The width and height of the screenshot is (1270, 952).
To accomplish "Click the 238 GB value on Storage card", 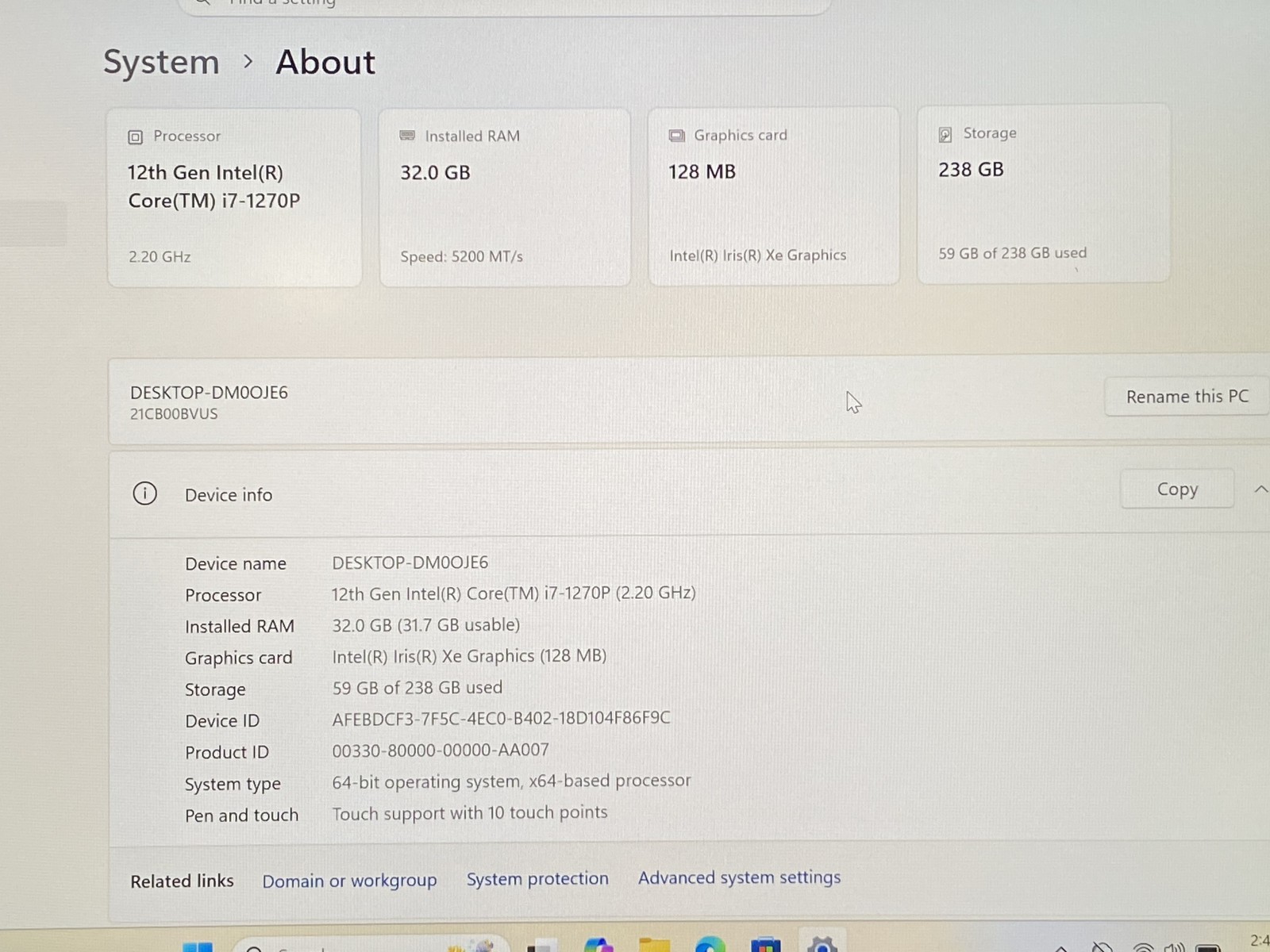I will (x=971, y=170).
